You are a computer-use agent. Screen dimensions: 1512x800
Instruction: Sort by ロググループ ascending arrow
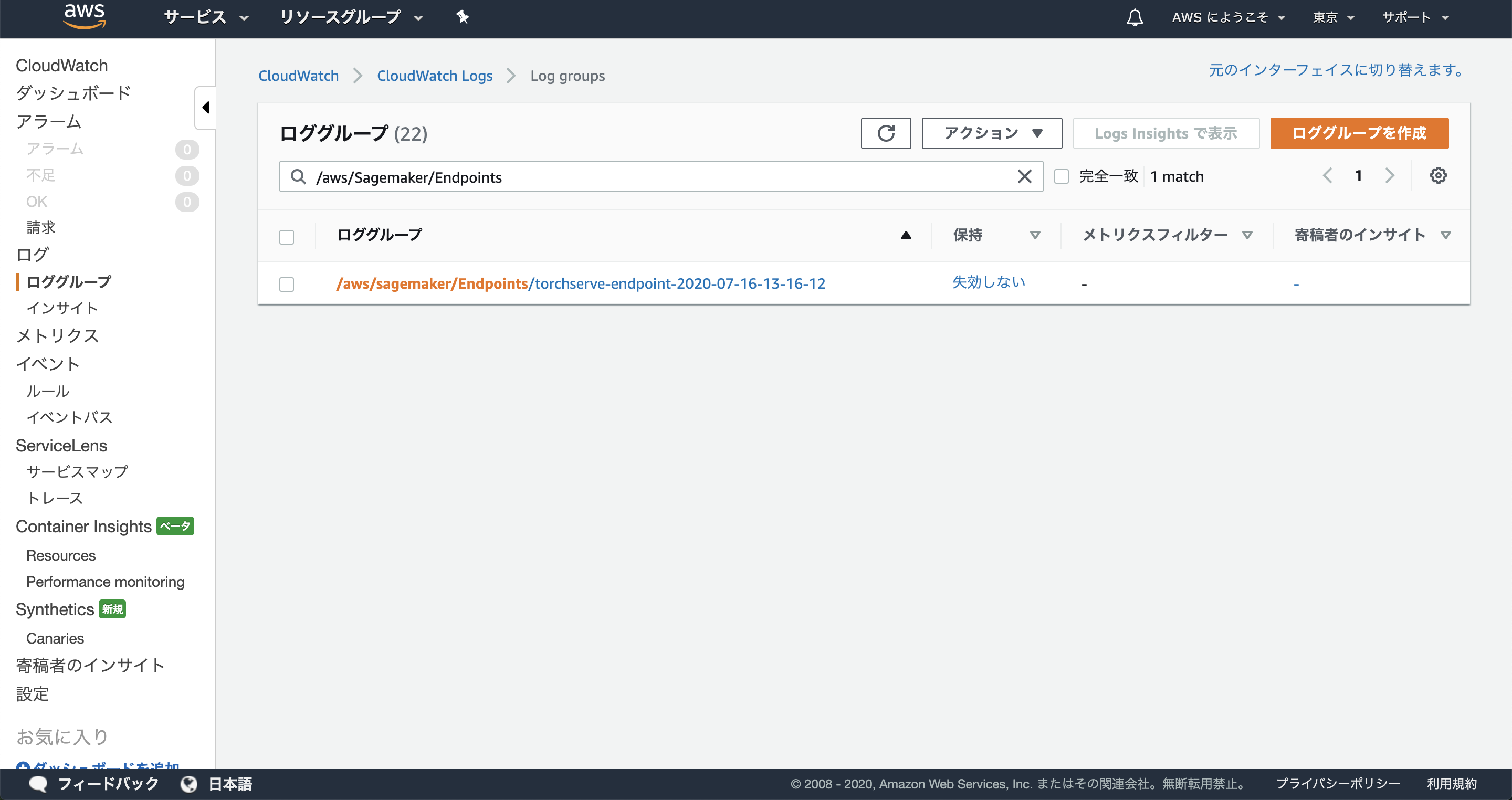coord(906,235)
